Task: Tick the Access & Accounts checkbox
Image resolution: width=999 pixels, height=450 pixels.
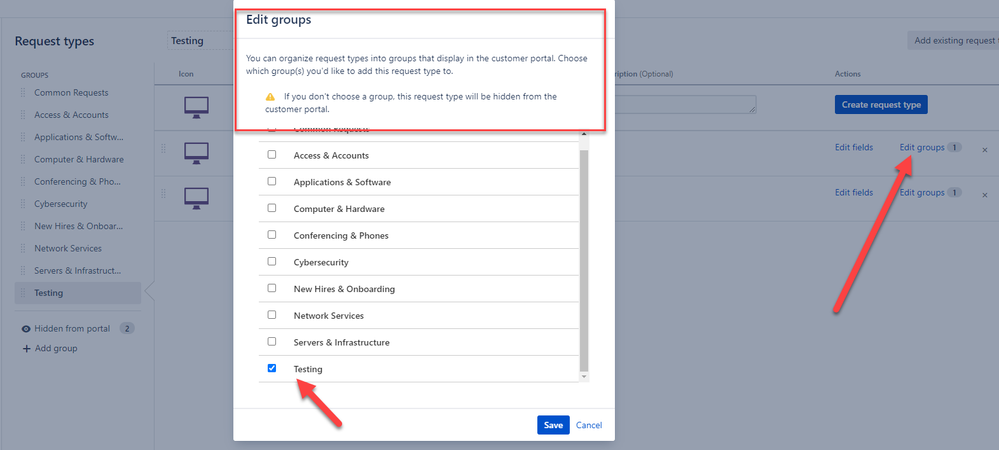Action: click(272, 155)
